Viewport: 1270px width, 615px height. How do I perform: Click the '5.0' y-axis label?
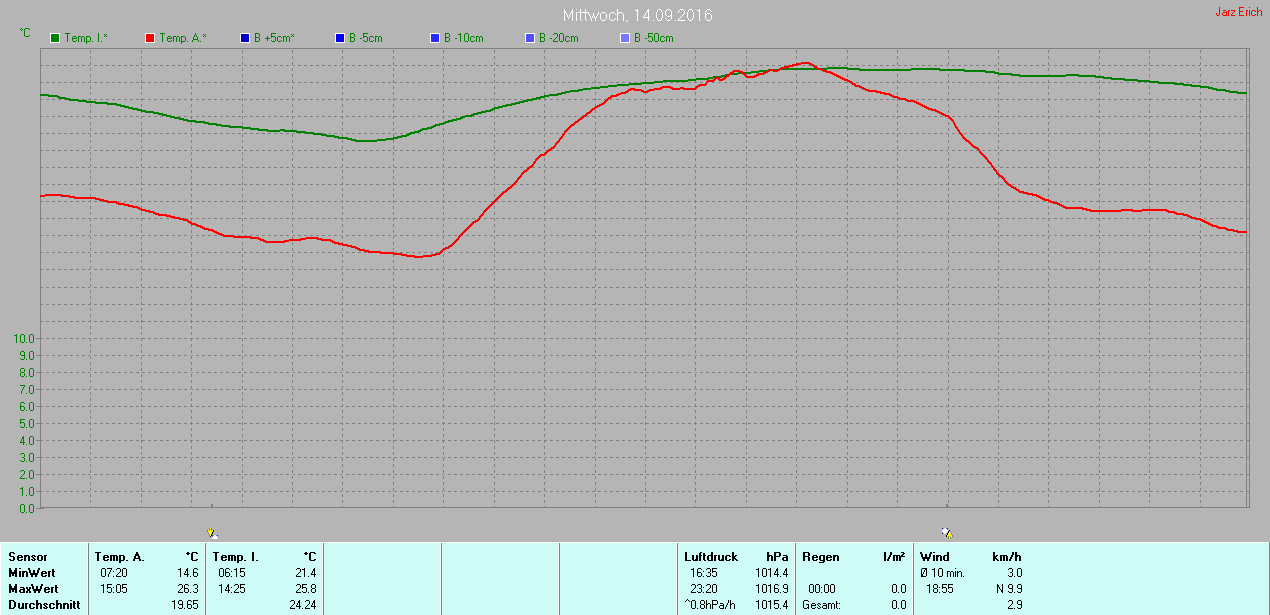click(27, 423)
